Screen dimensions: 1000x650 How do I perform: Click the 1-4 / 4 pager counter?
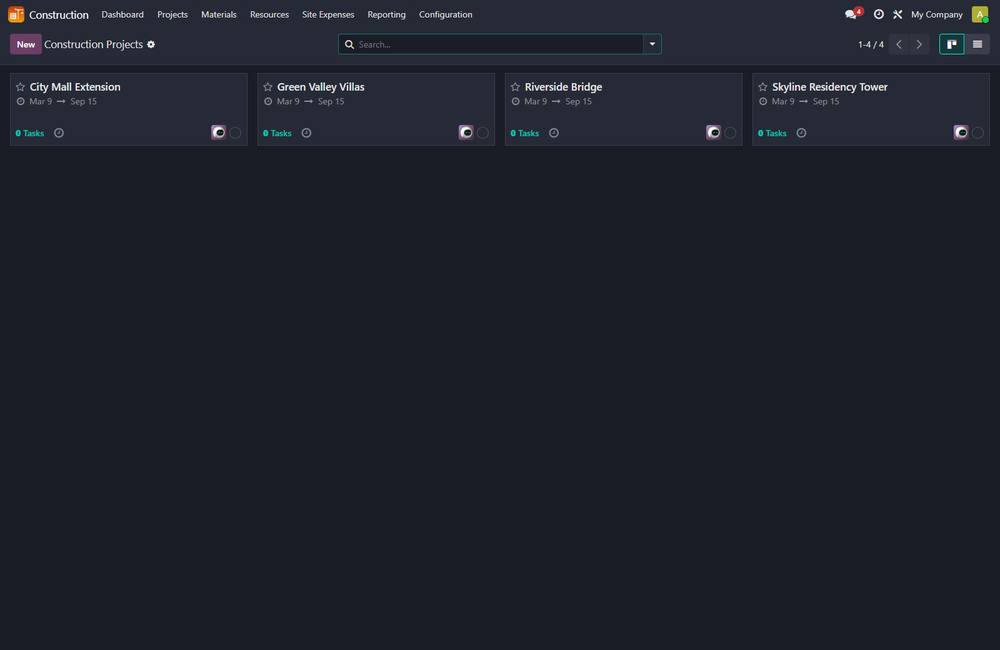[x=871, y=44]
